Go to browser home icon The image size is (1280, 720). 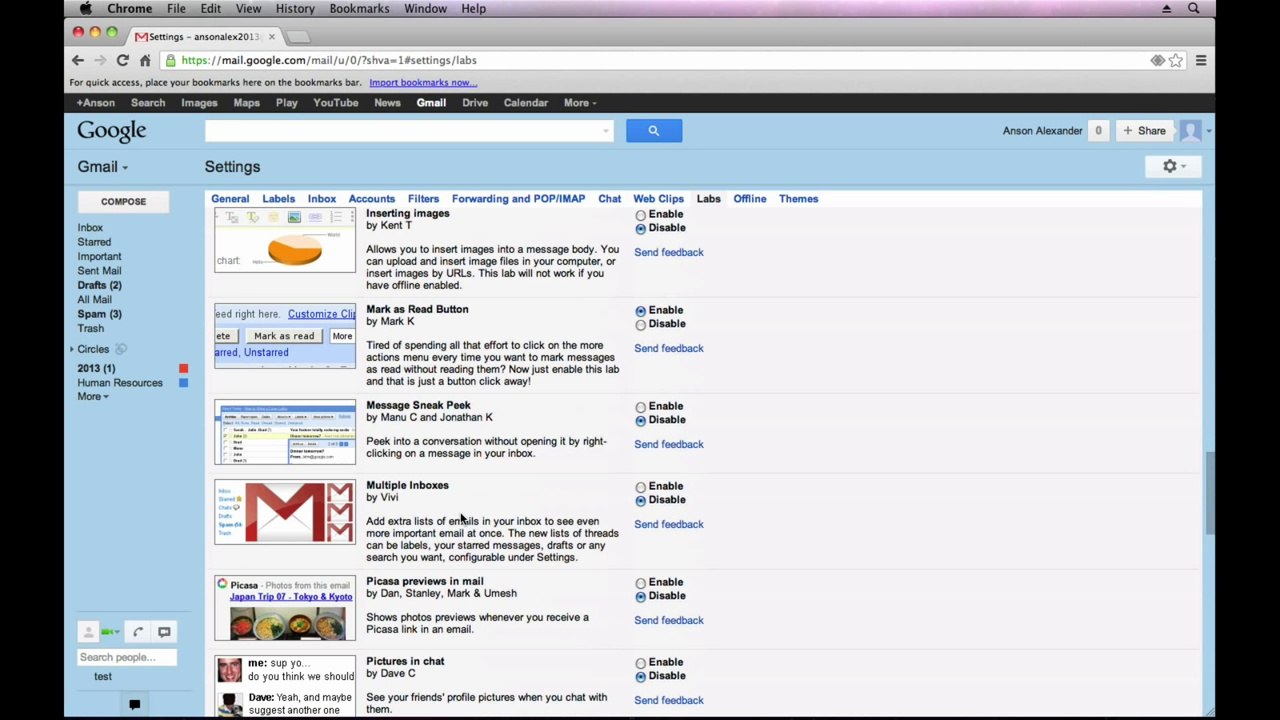(145, 60)
